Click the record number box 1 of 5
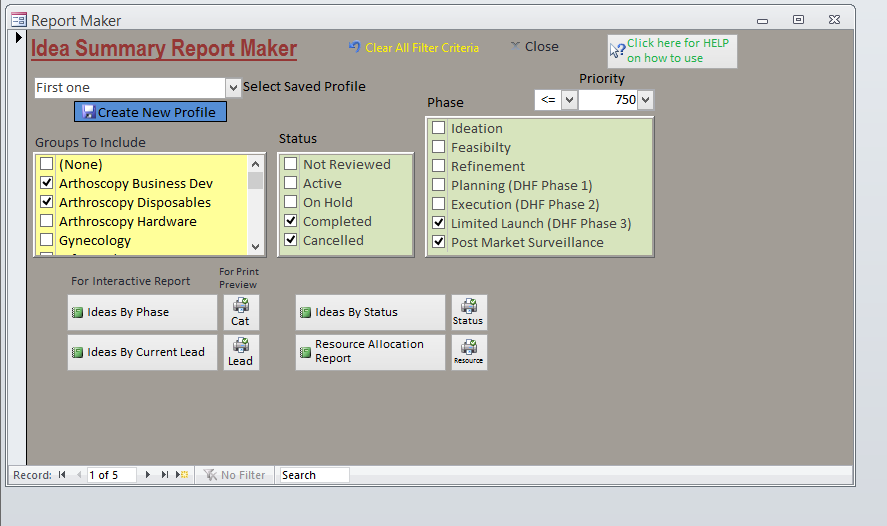Viewport: 887px width, 526px height. 111,475
